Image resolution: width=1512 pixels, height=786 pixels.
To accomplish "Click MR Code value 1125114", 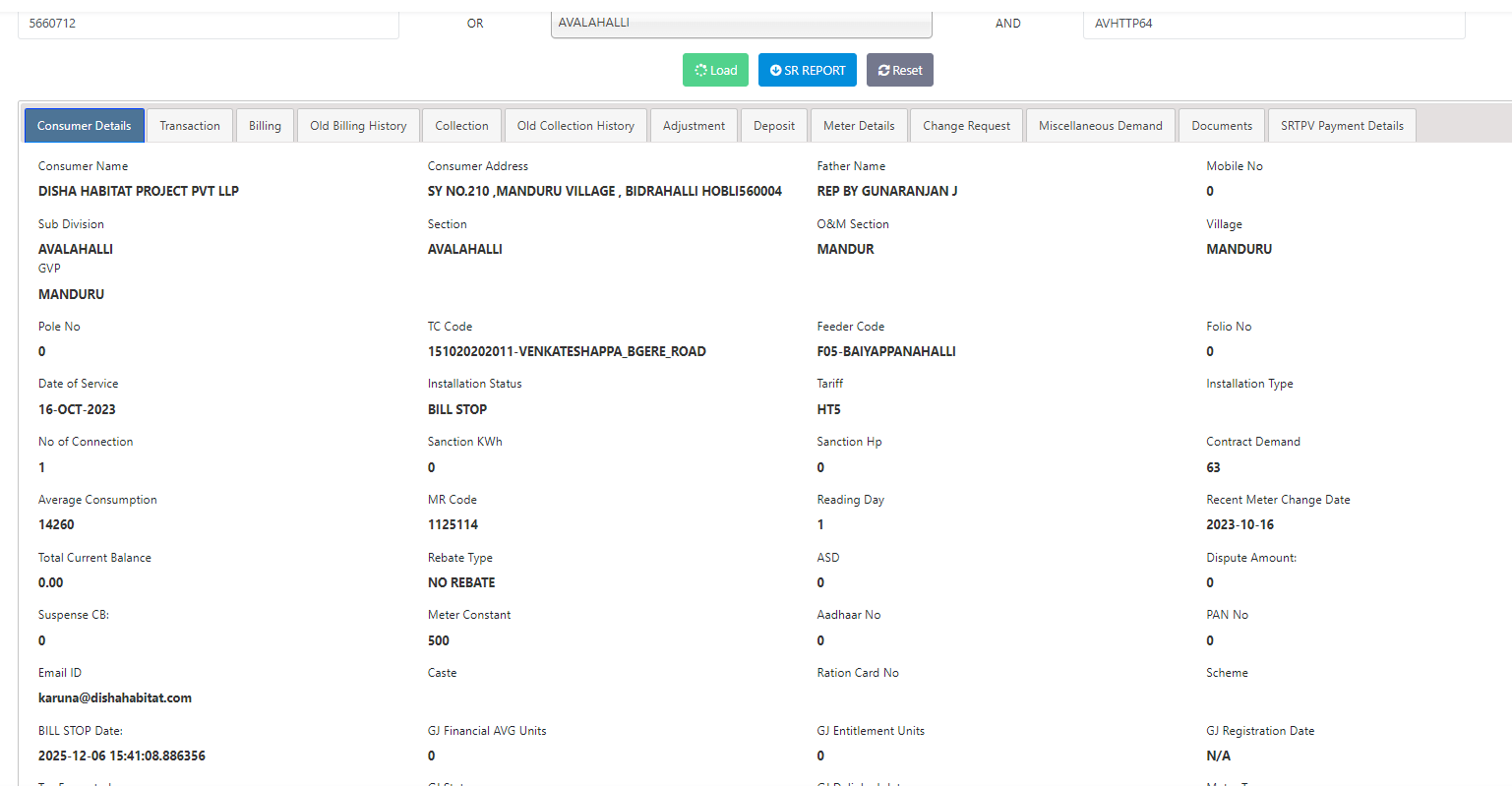I will click(x=454, y=524).
